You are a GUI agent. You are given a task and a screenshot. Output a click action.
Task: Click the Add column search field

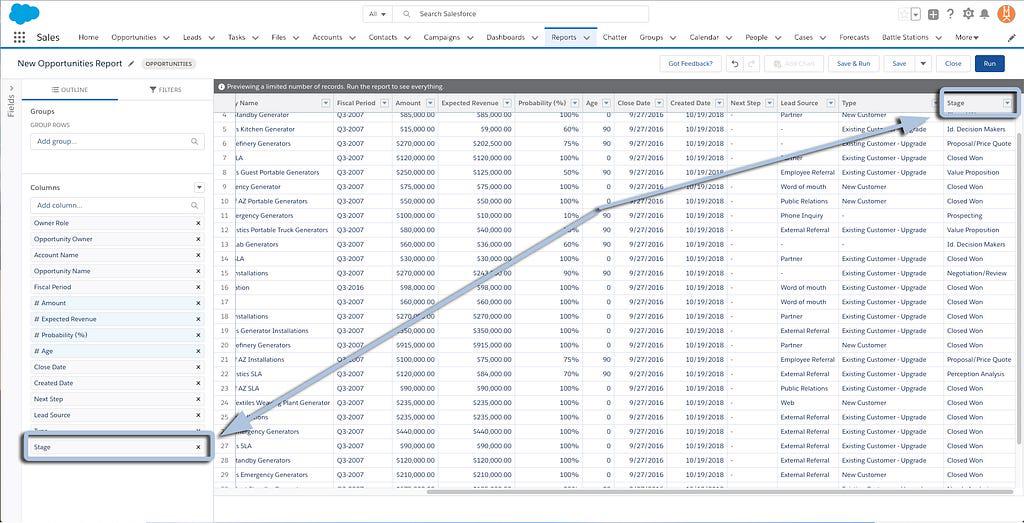tap(117, 205)
